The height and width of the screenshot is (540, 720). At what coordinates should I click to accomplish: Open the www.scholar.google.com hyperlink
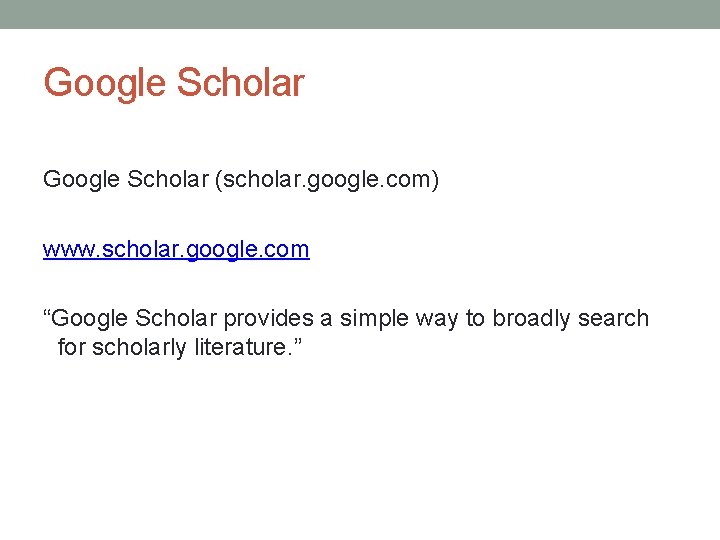176,250
